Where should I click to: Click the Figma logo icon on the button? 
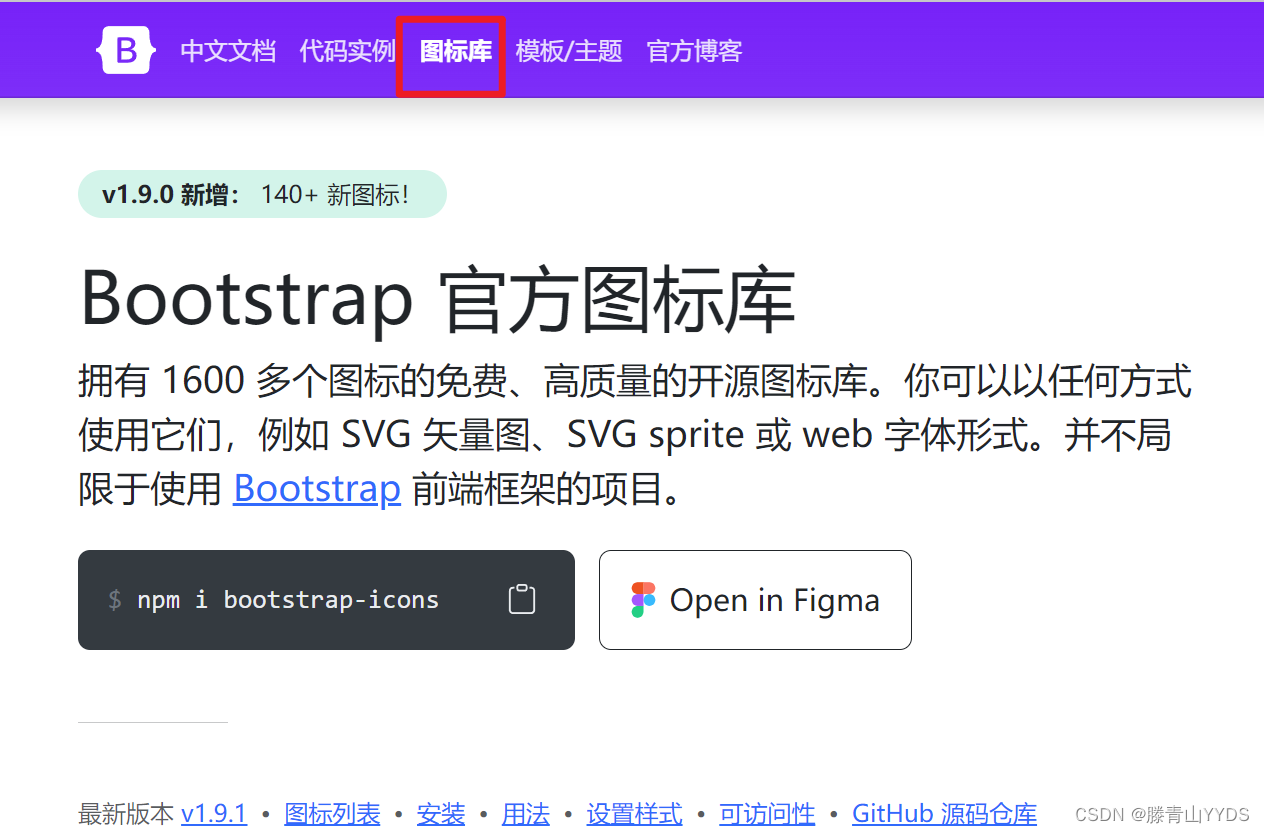coord(641,599)
